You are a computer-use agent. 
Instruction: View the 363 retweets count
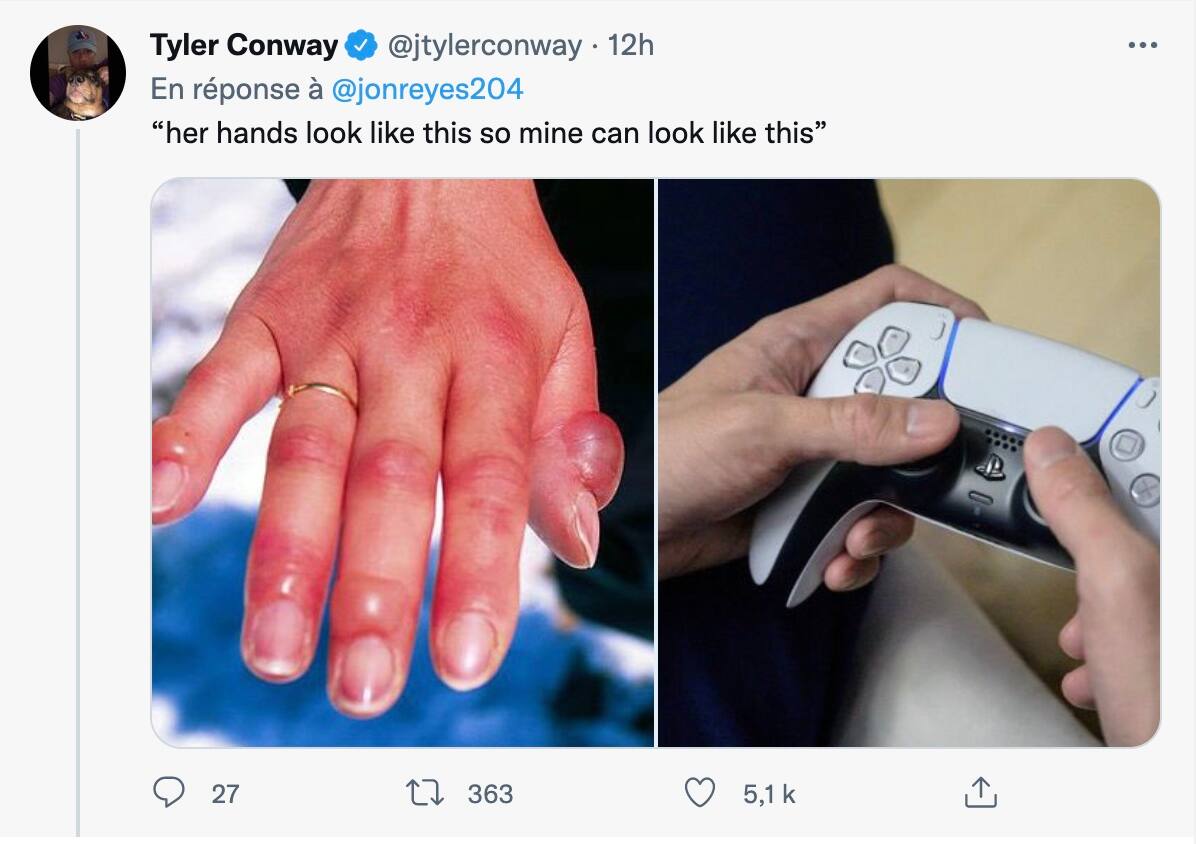(490, 794)
